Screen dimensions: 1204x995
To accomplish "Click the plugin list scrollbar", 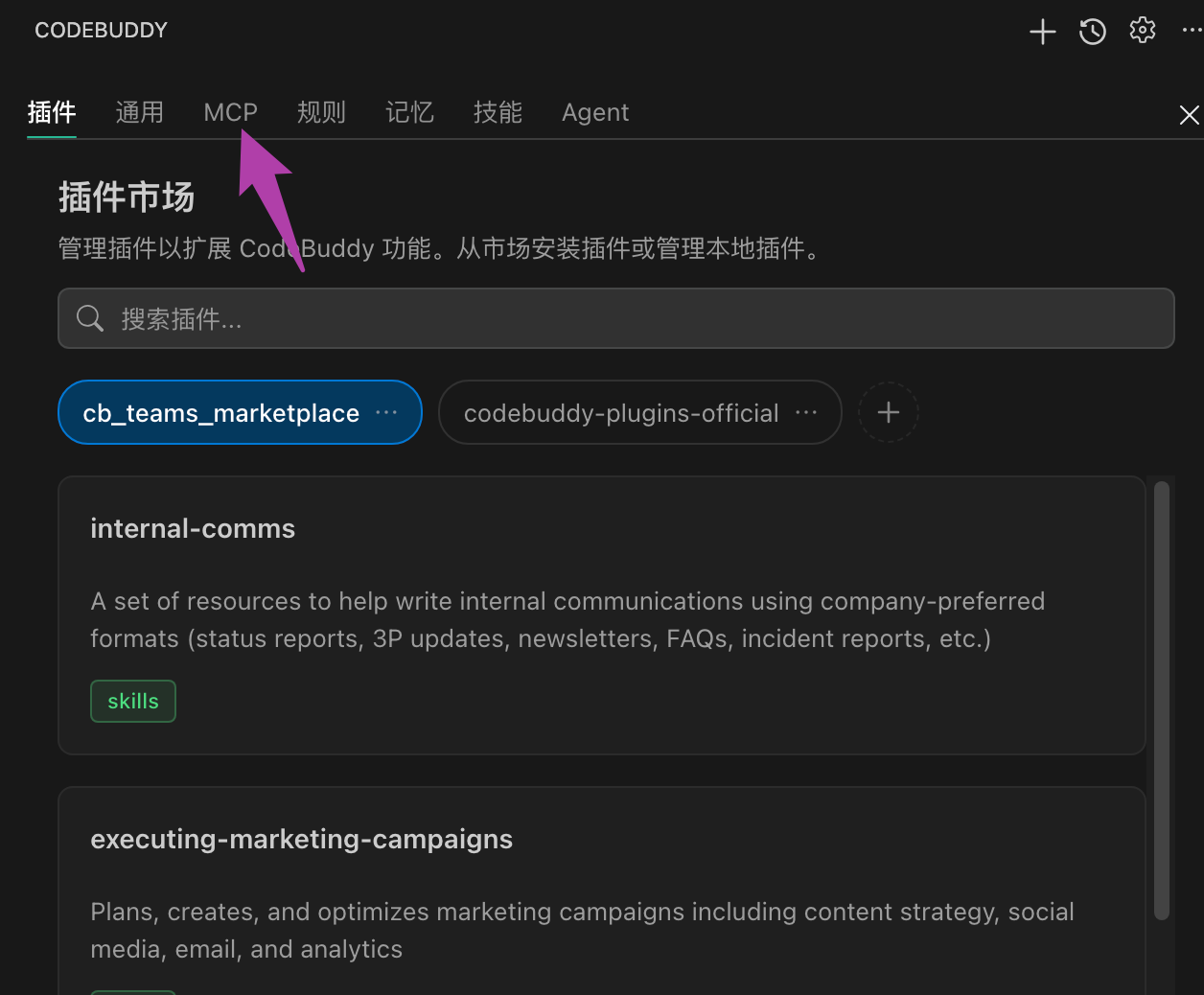I will [1162, 700].
